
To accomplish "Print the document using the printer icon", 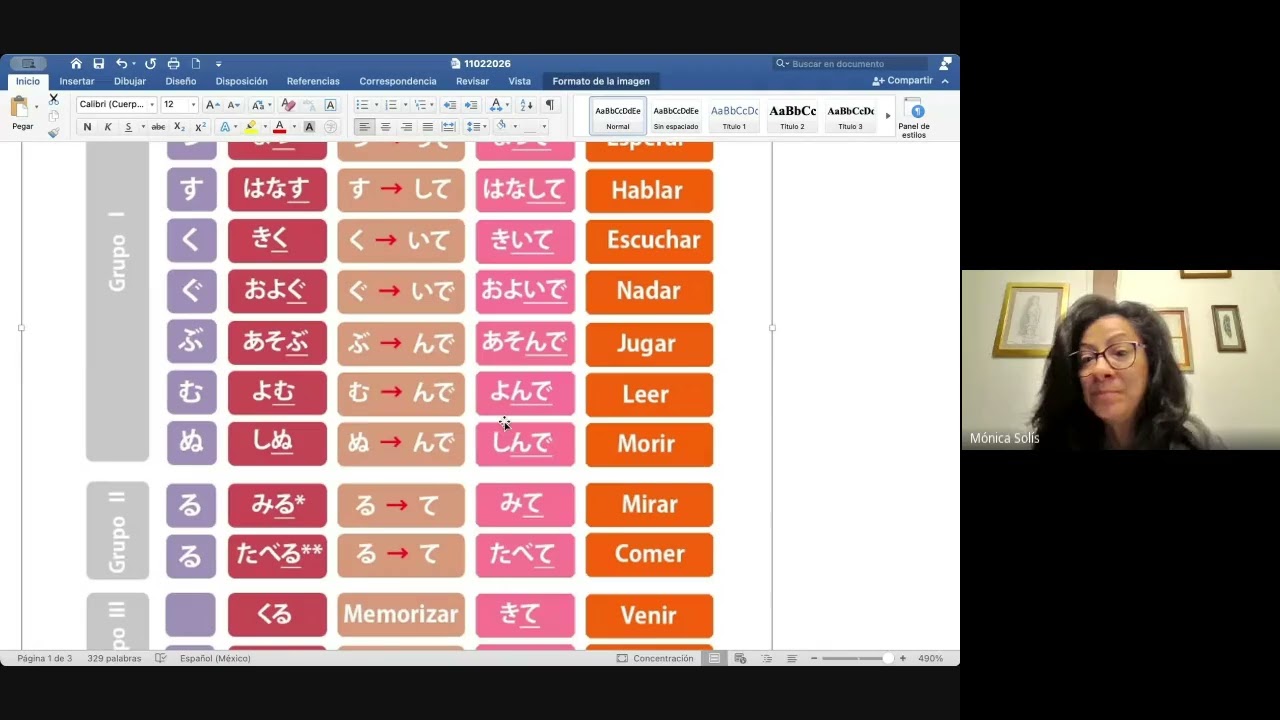I will click(173, 63).
